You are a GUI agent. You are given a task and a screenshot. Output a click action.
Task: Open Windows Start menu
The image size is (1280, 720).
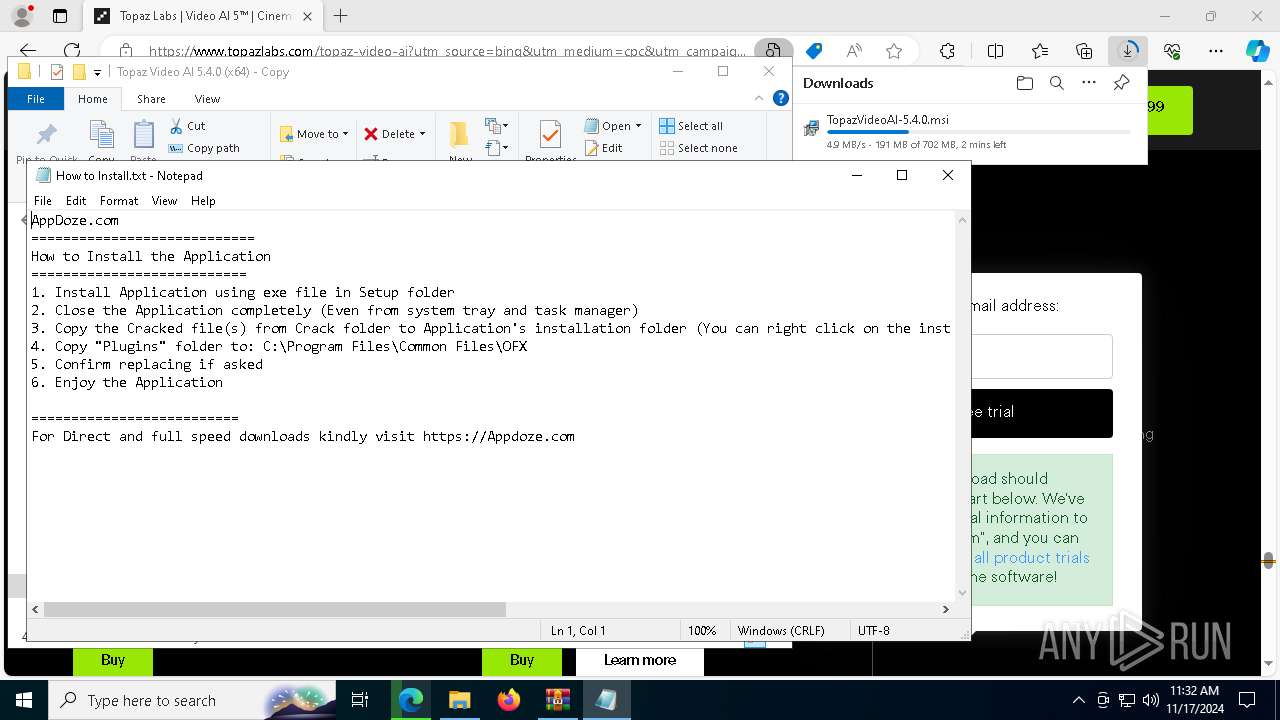click(x=23, y=700)
